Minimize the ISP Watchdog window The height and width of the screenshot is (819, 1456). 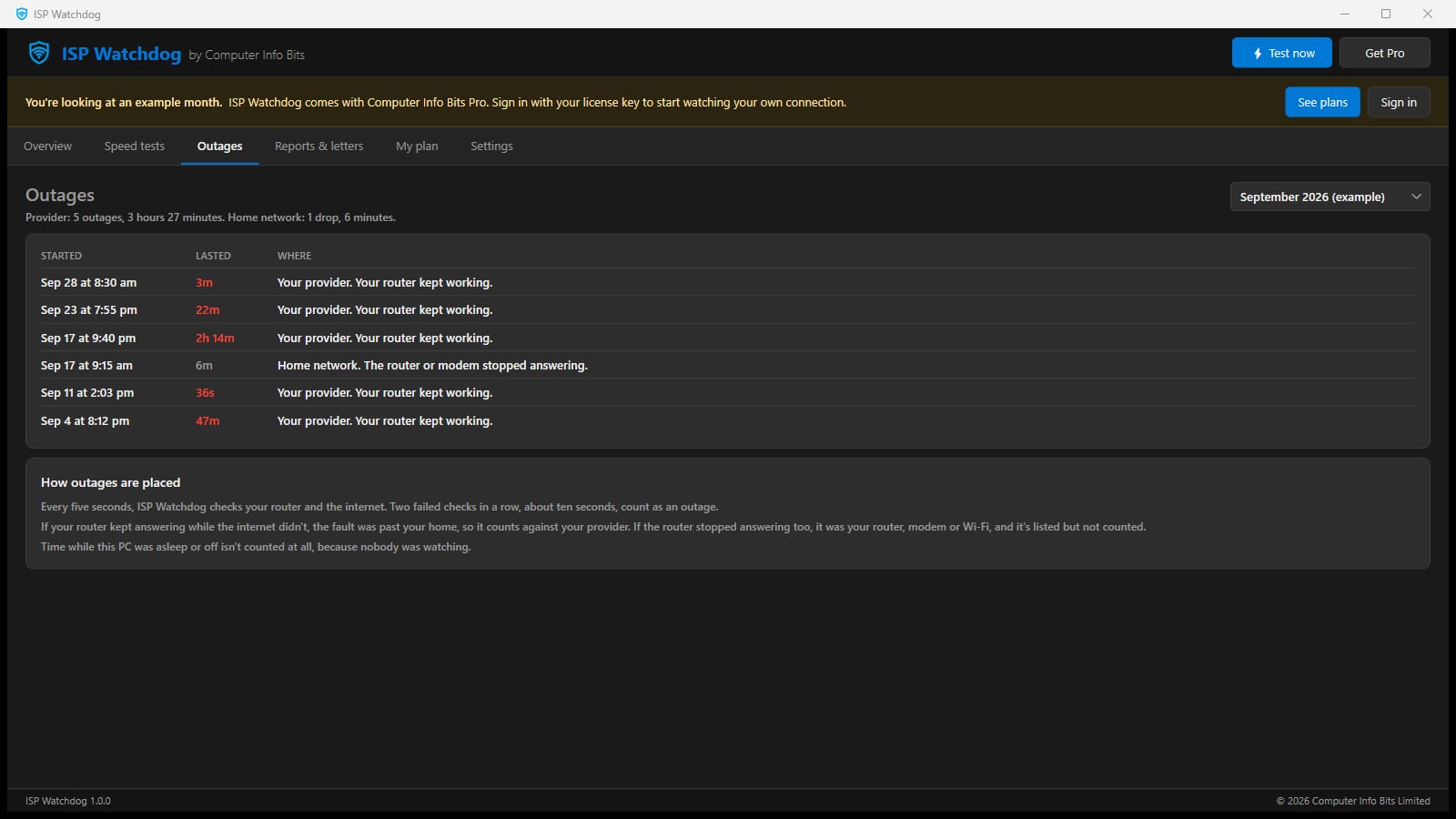point(1345,14)
